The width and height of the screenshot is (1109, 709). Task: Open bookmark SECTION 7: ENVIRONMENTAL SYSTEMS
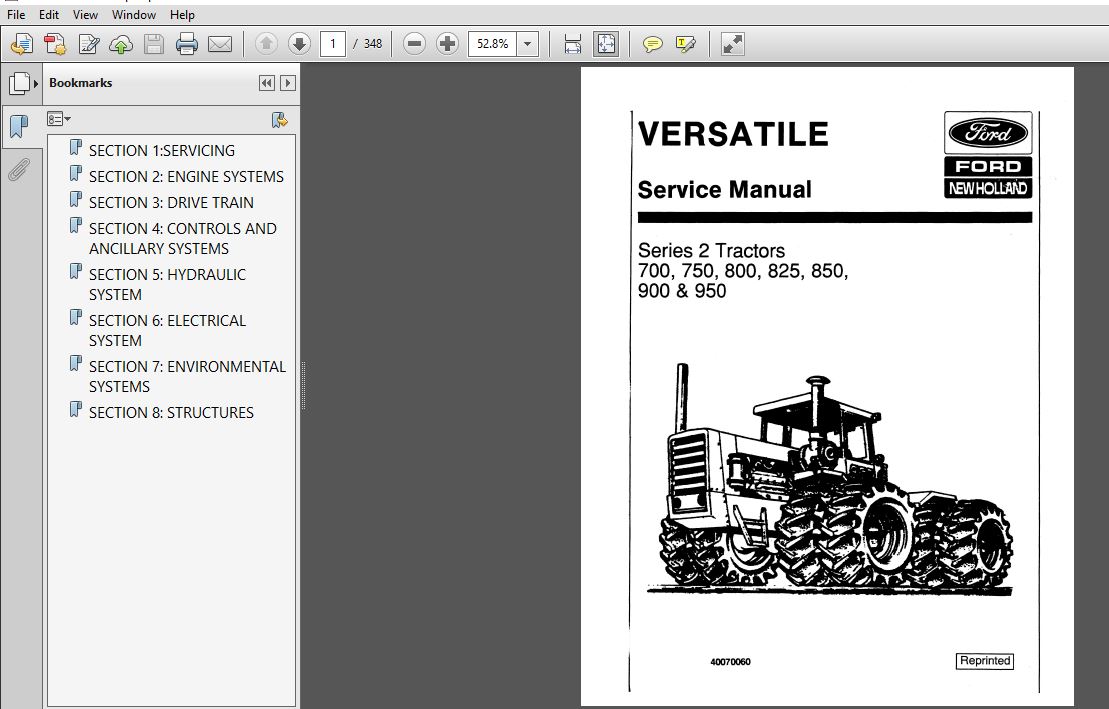click(x=187, y=376)
